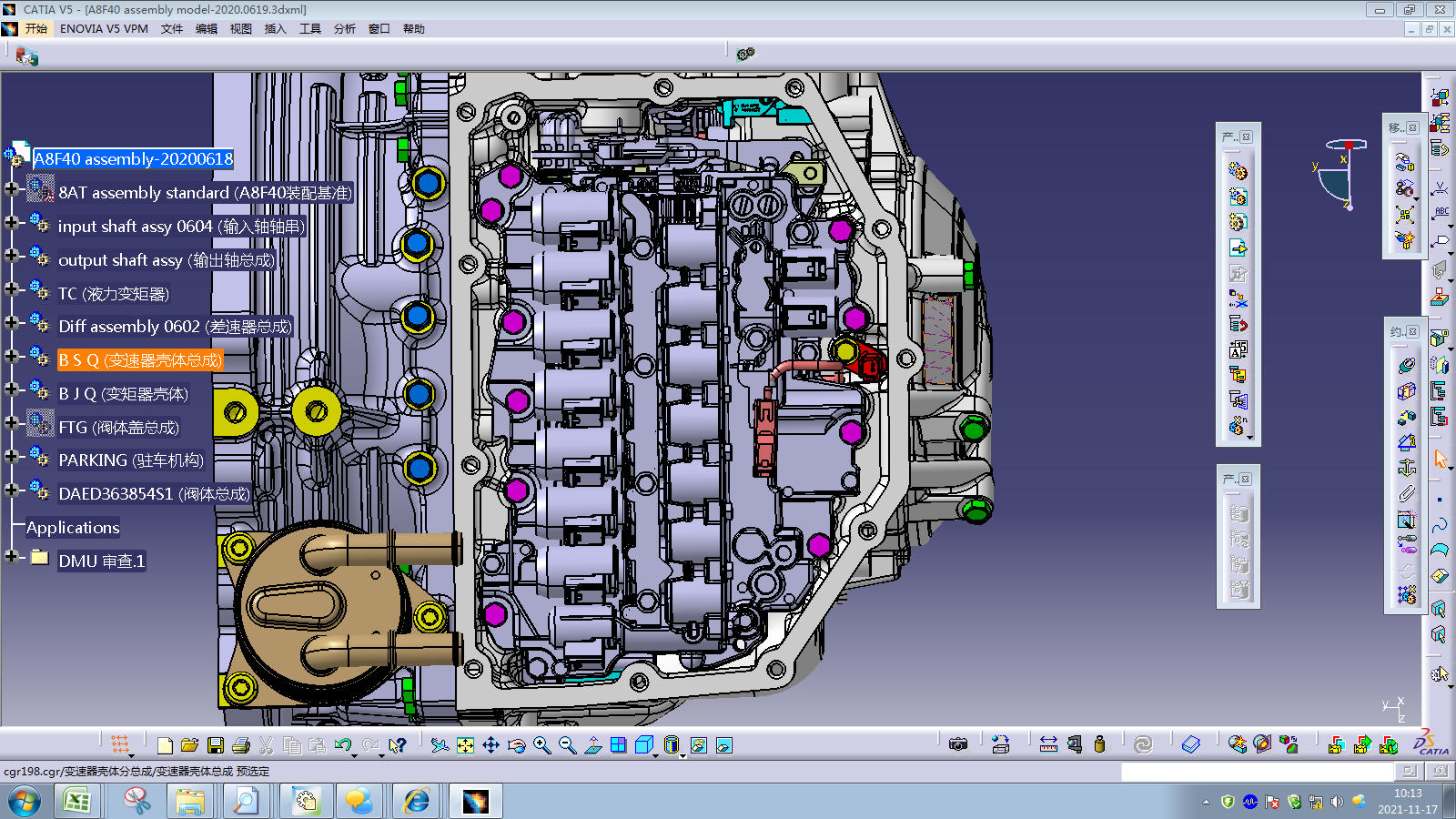Image resolution: width=1456 pixels, height=819 pixels.
Task: Click the Undo arrow icon
Action: [342, 745]
